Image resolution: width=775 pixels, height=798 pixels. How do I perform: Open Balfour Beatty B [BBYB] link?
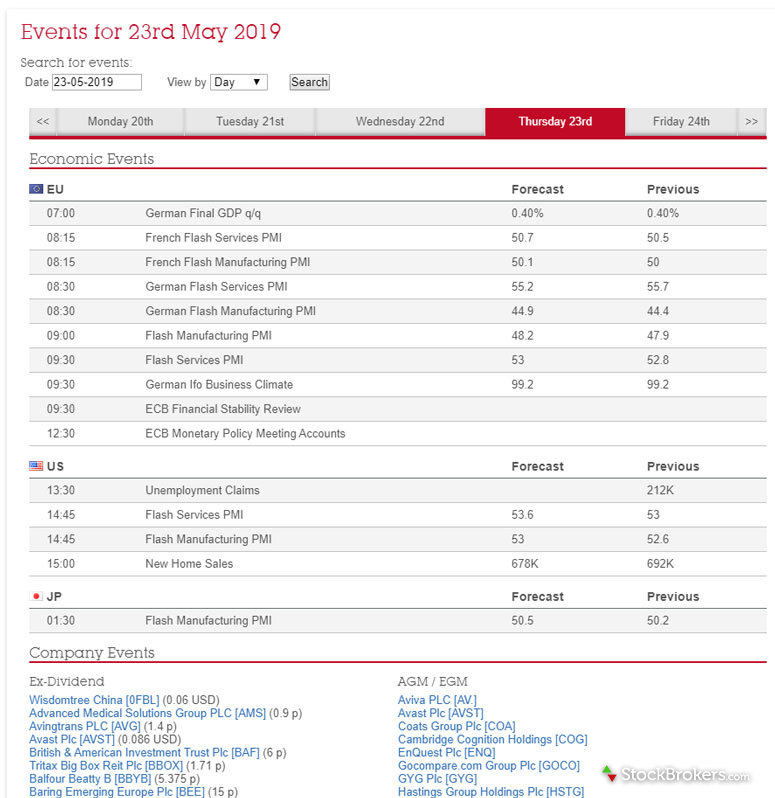[90, 779]
